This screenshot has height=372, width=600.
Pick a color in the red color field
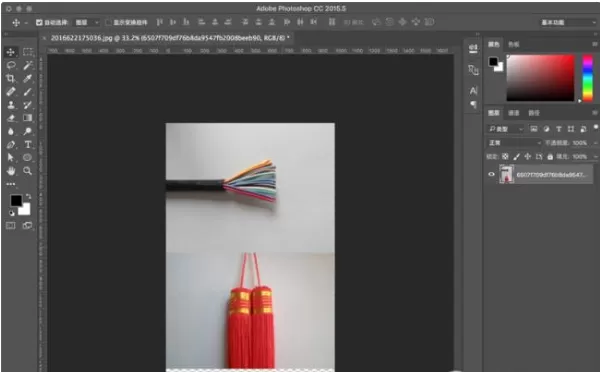pyautogui.click(x=540, y=78)
